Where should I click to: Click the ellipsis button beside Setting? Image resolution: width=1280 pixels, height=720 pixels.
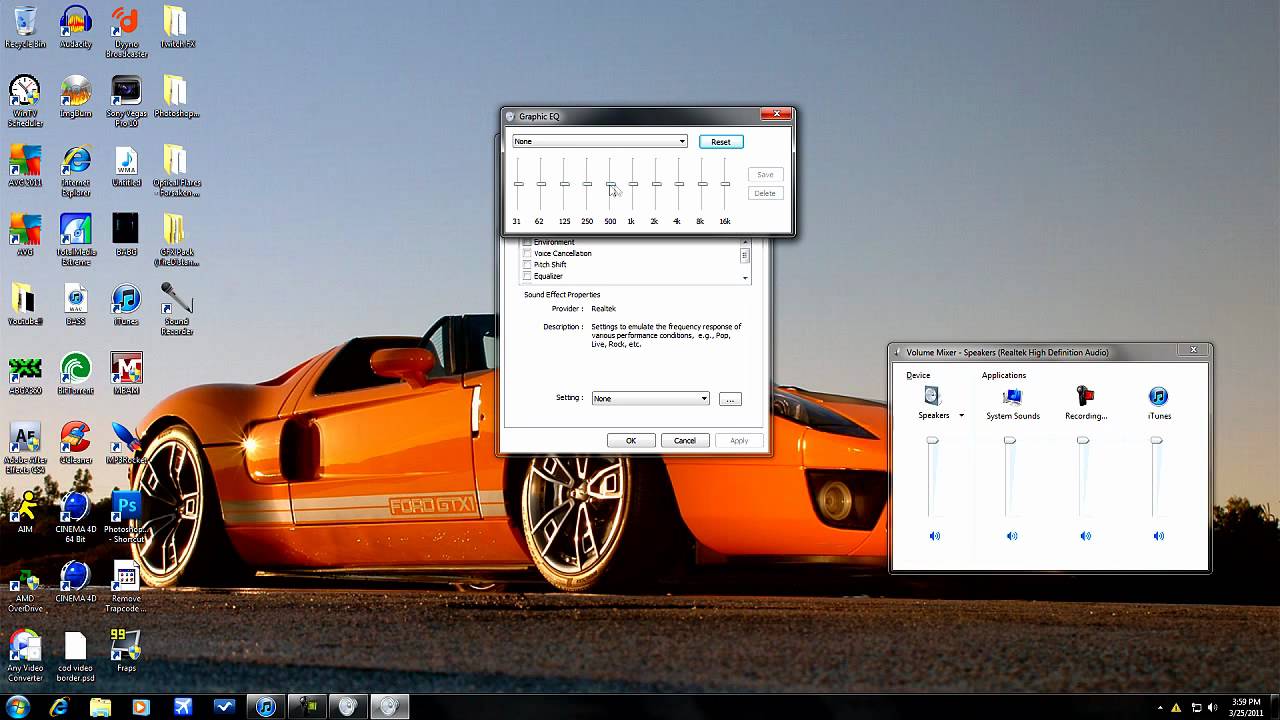(x=730, y=399)
